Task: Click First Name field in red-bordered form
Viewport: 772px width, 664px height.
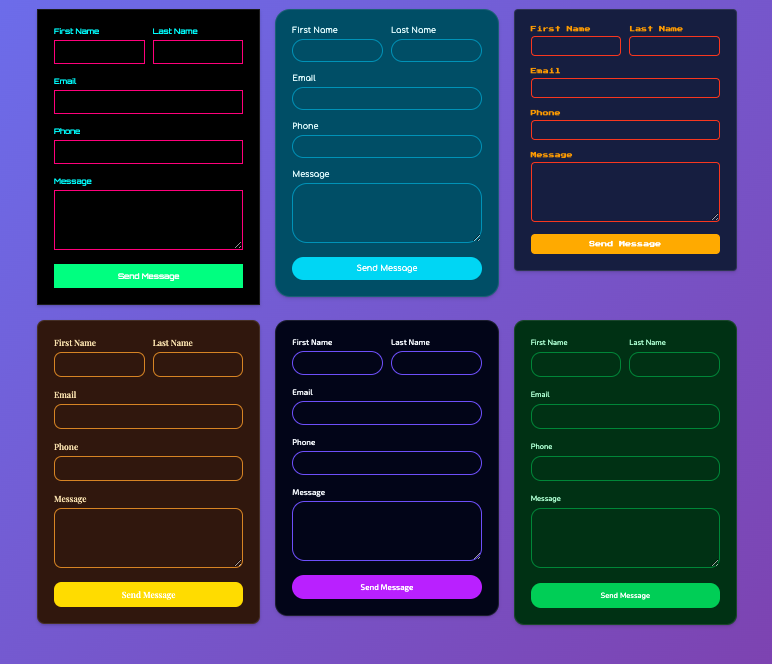Action: tap(575, 46)
